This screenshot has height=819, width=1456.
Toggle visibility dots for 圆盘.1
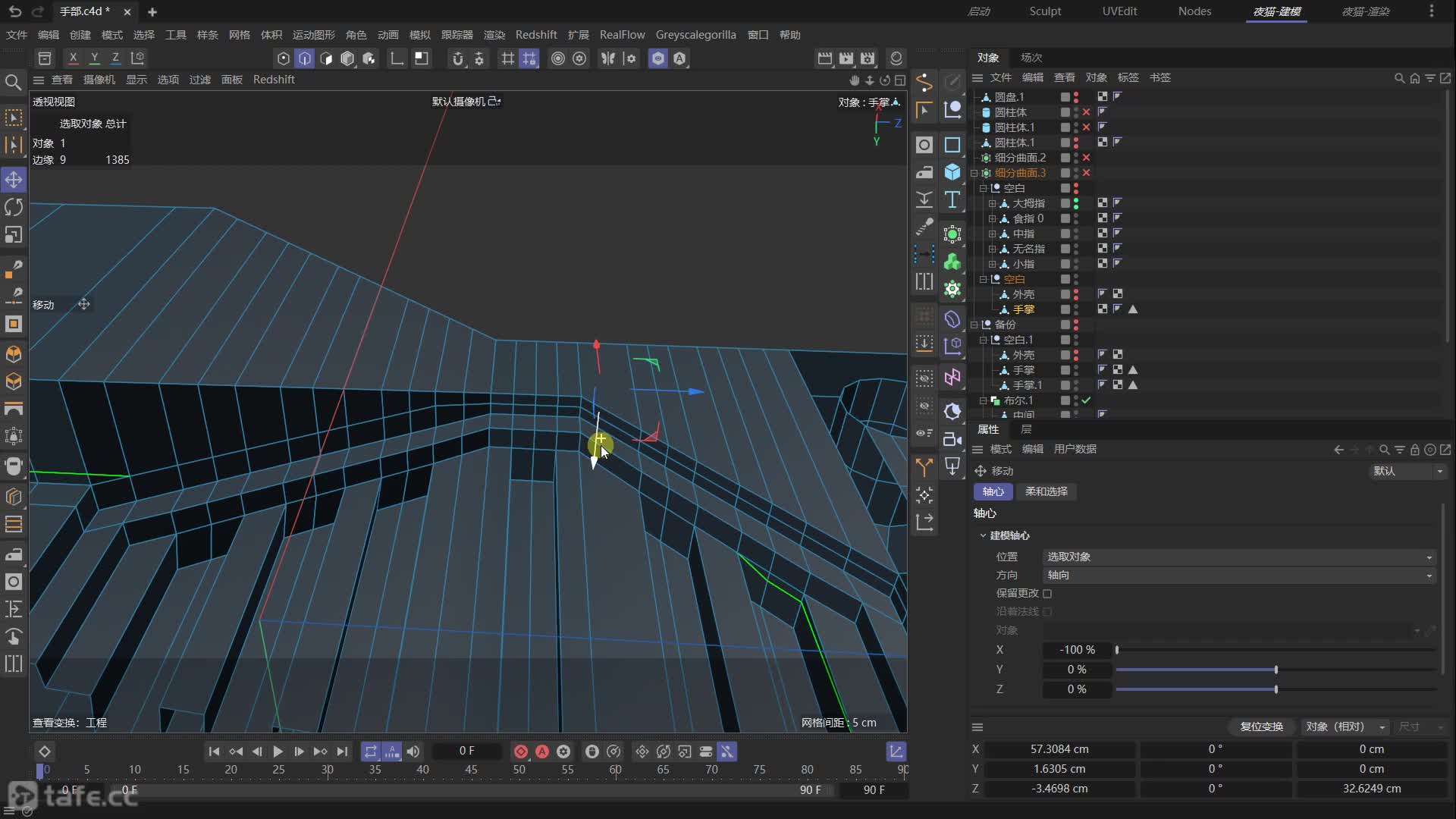pyautogui.click(x=1075, y=97)
